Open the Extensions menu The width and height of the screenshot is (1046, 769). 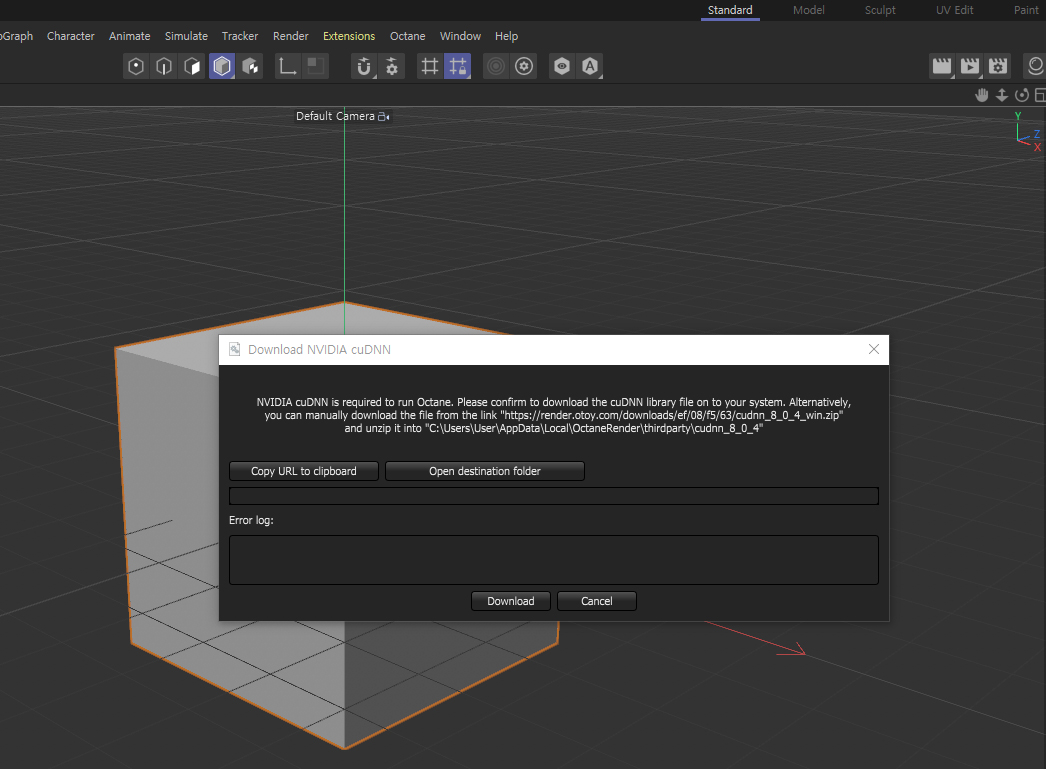pyautogui.click(x=349, y=36)
